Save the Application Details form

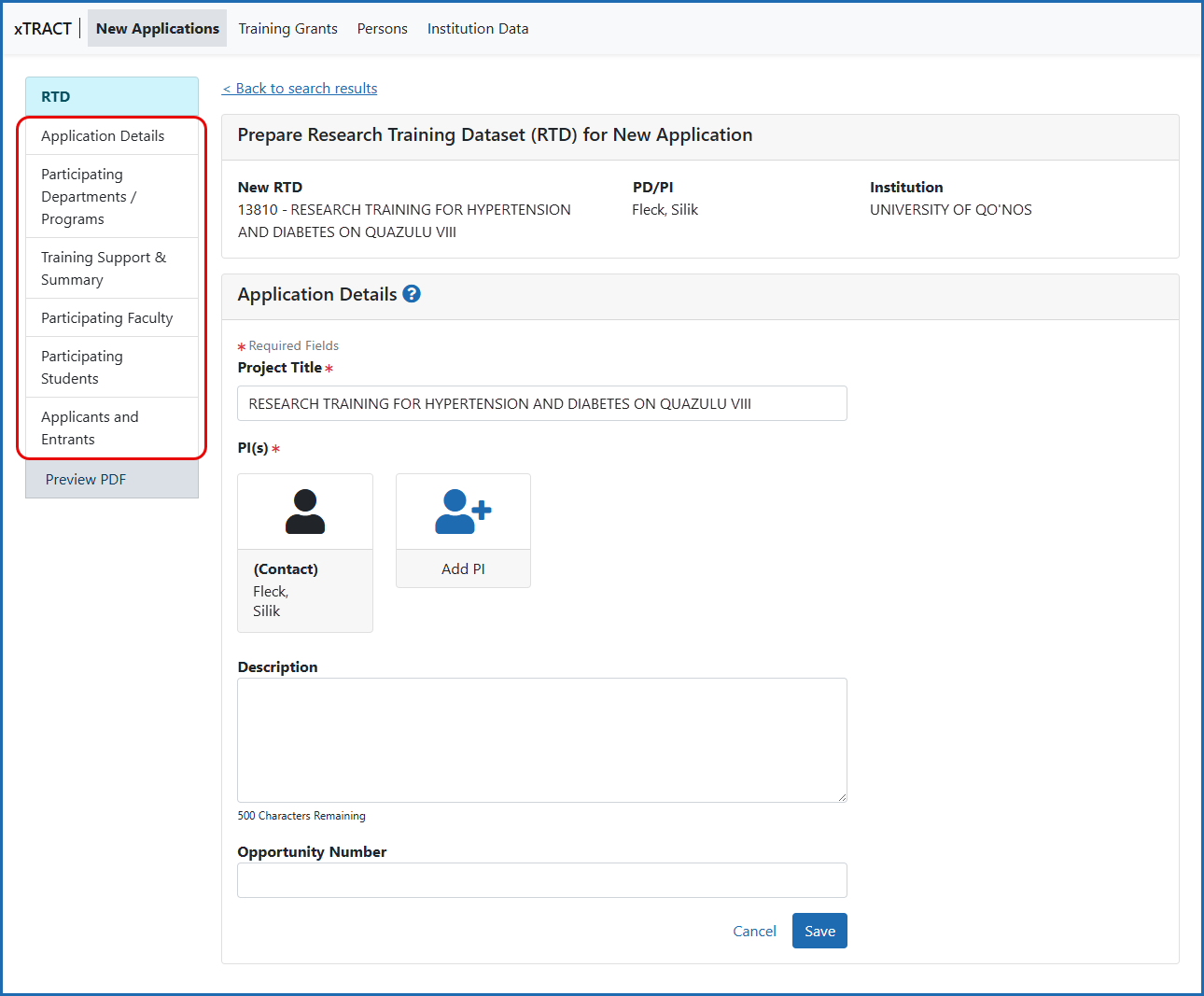(819, 931)
